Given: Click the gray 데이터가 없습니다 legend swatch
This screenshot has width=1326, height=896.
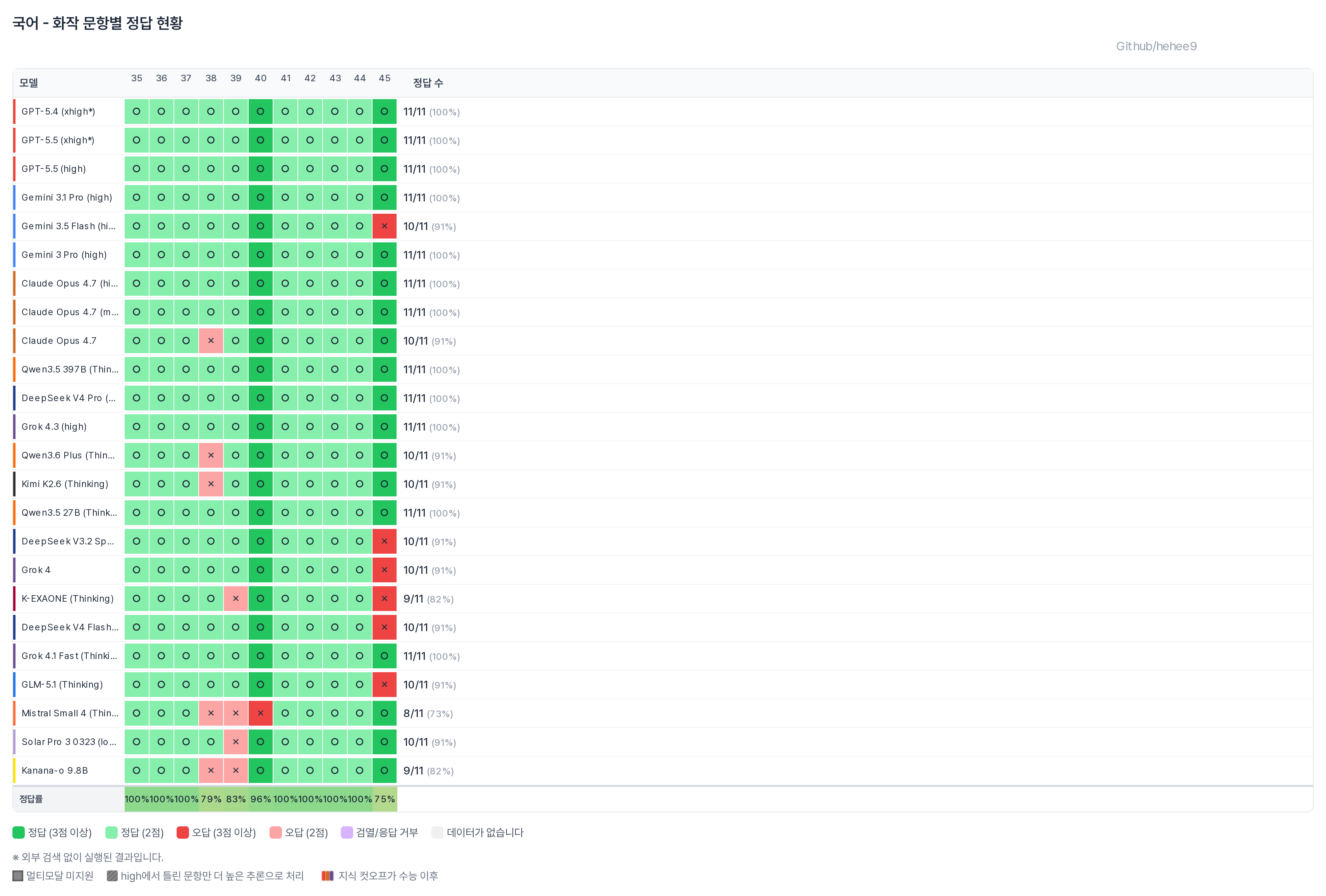Looking at the screenshot, I should point(438,833).
